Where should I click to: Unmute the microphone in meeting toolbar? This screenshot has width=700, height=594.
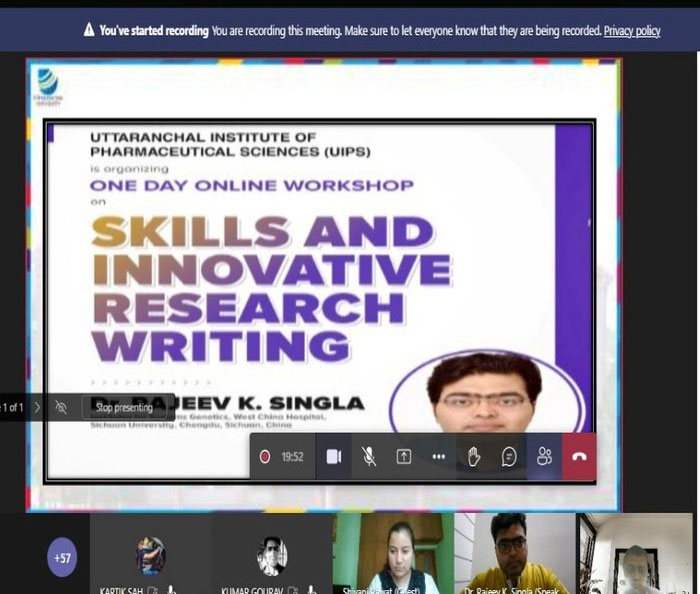[x=369, y=456]
